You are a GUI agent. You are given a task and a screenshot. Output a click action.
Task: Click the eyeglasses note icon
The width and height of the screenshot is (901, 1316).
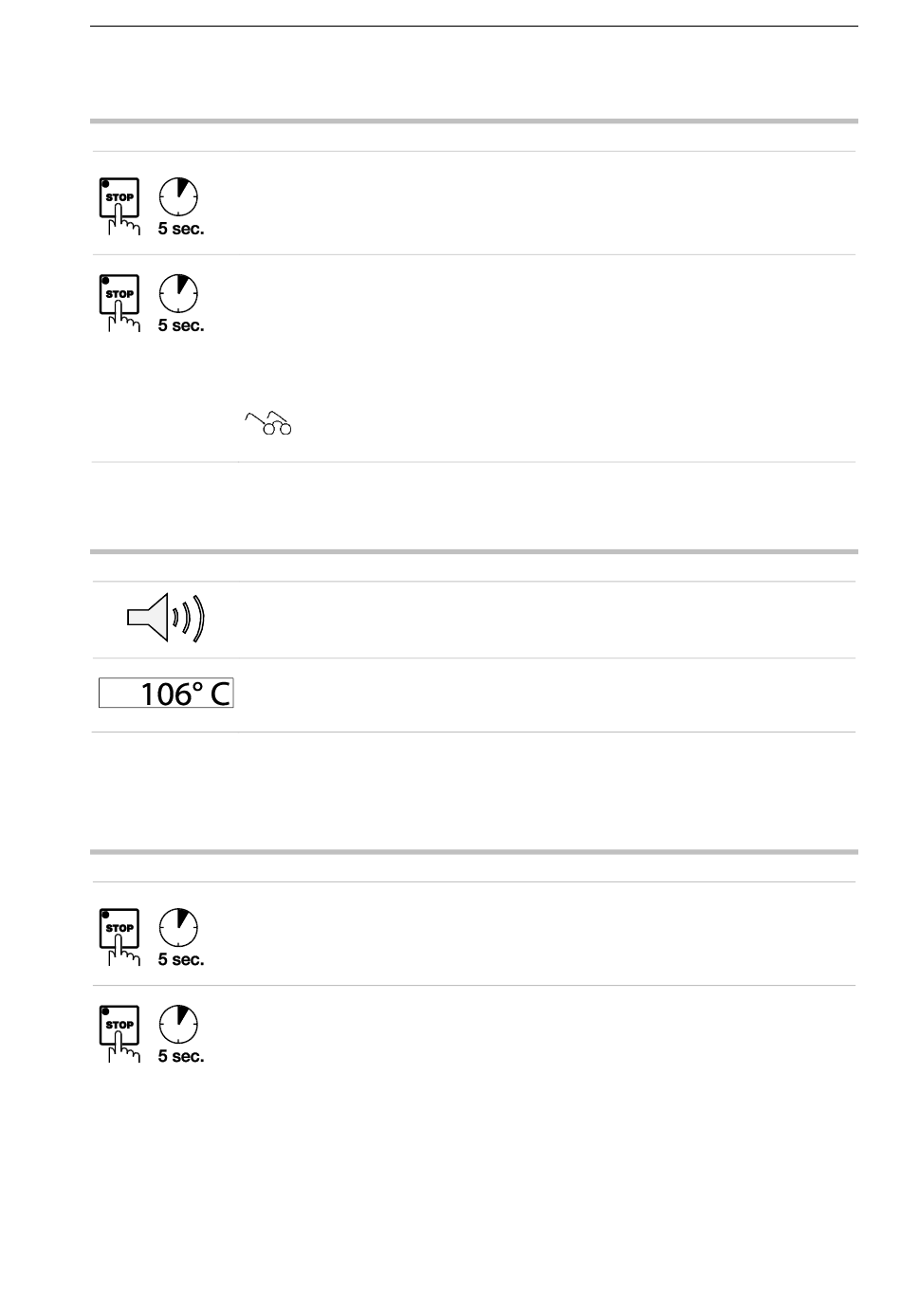point(269,423)
